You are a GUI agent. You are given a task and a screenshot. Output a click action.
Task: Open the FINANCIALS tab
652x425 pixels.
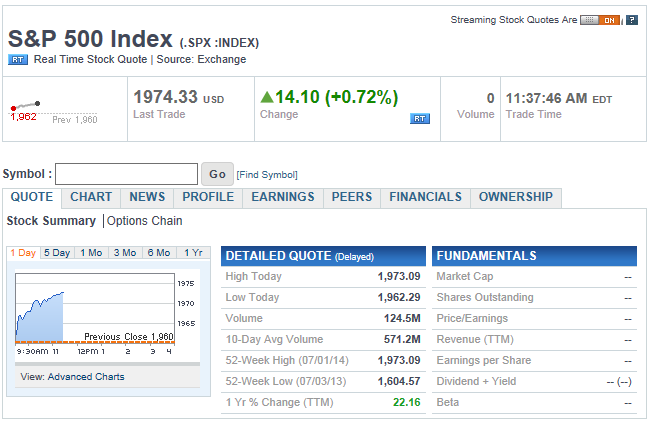(x=425, y=197)
